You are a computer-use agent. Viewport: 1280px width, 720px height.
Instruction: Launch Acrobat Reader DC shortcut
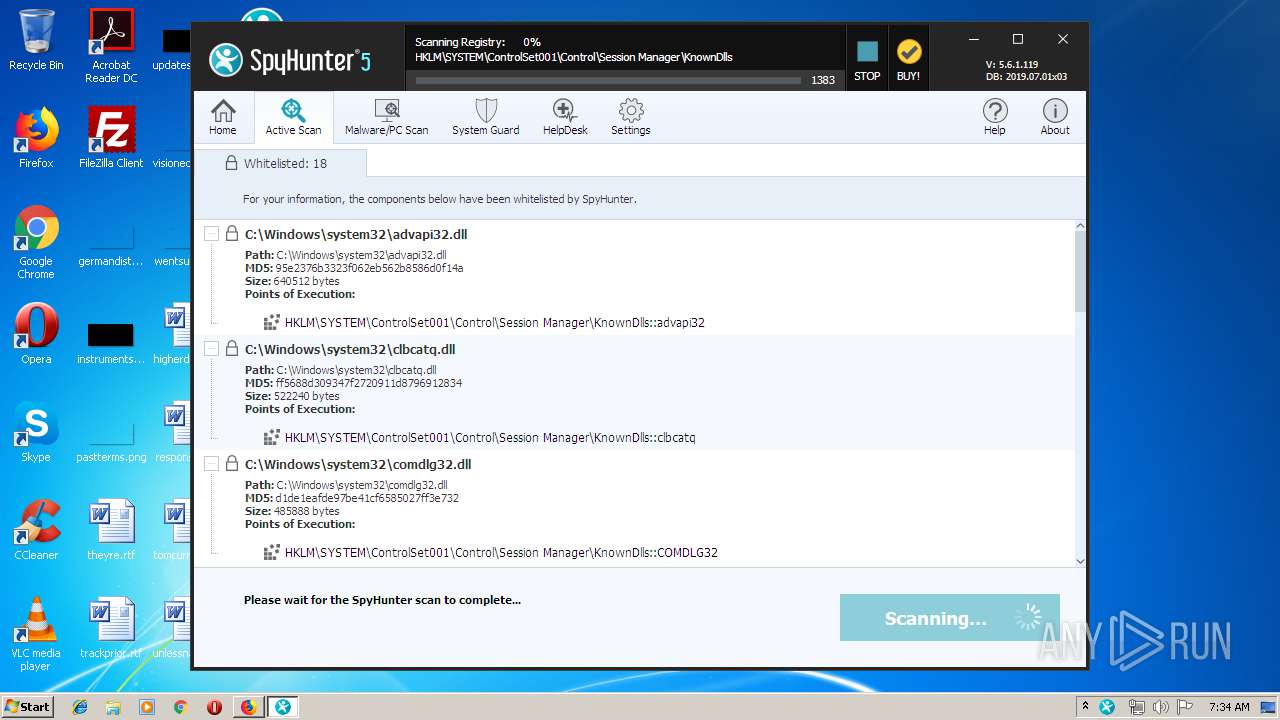tap(111, 46)
